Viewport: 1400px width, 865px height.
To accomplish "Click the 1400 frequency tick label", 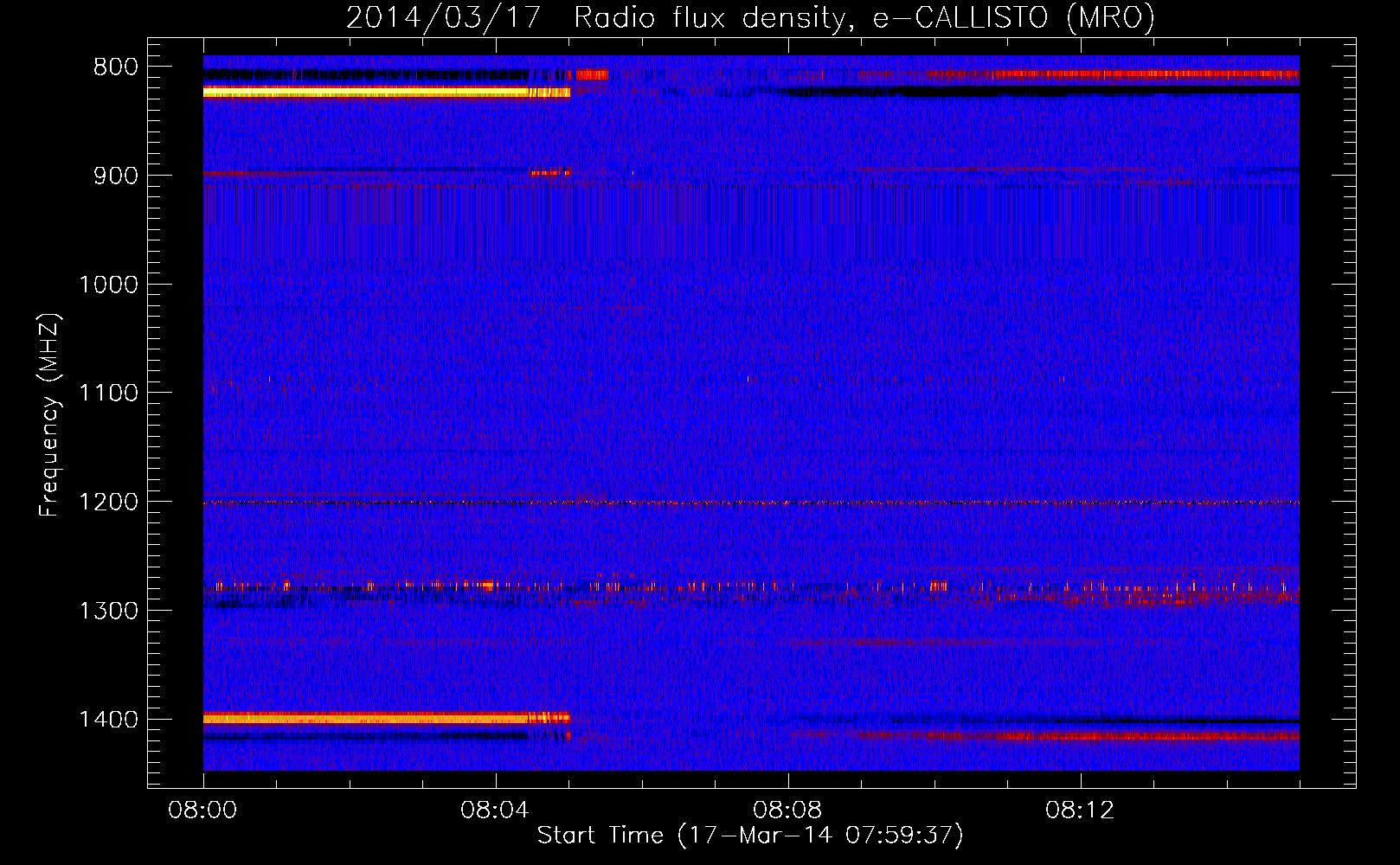I will pyautogui.click(x=108, y=720).
